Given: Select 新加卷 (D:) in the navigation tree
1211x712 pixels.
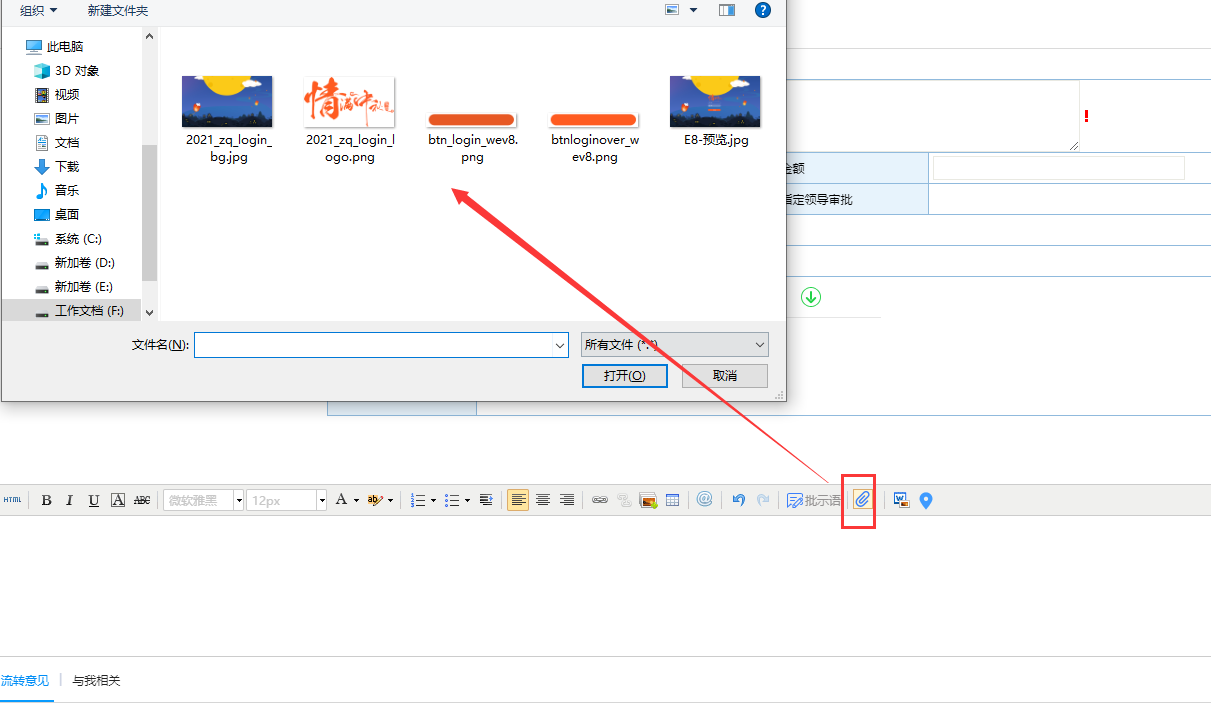Looking at the screenshot, I should [x=84, y=263].
